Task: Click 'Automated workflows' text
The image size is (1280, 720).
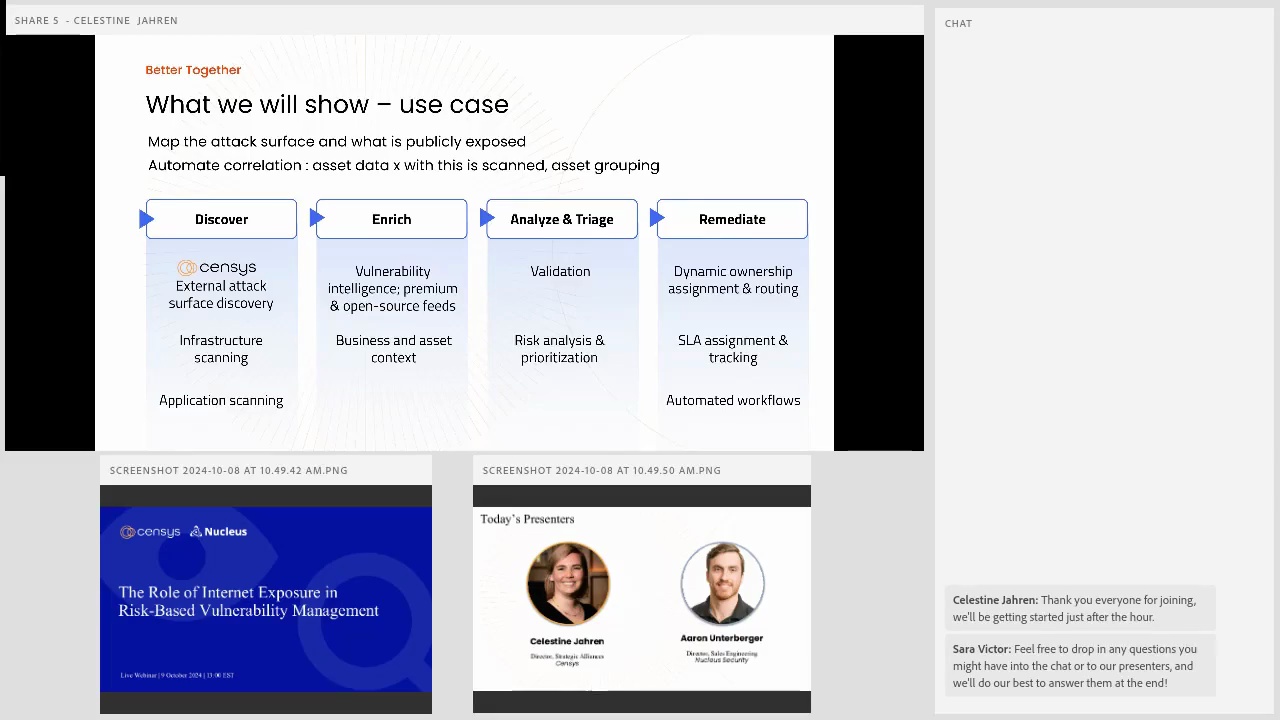Action: coord(733,401)
